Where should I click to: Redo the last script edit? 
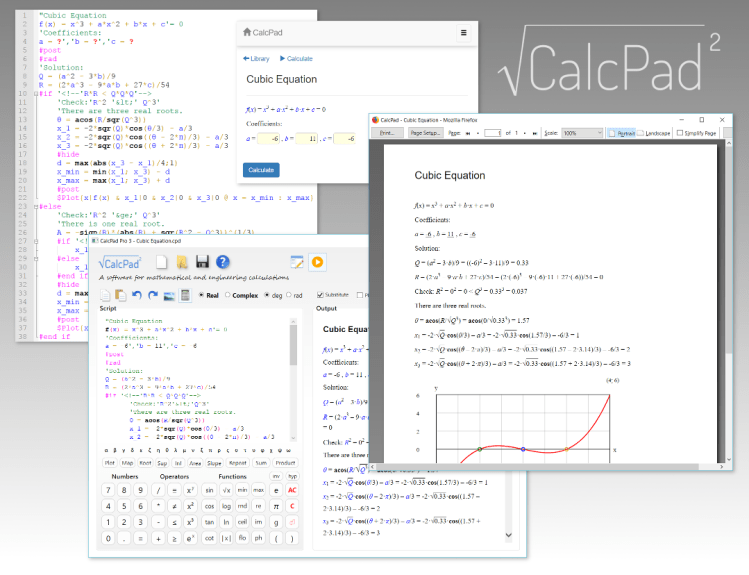point(153,296)
